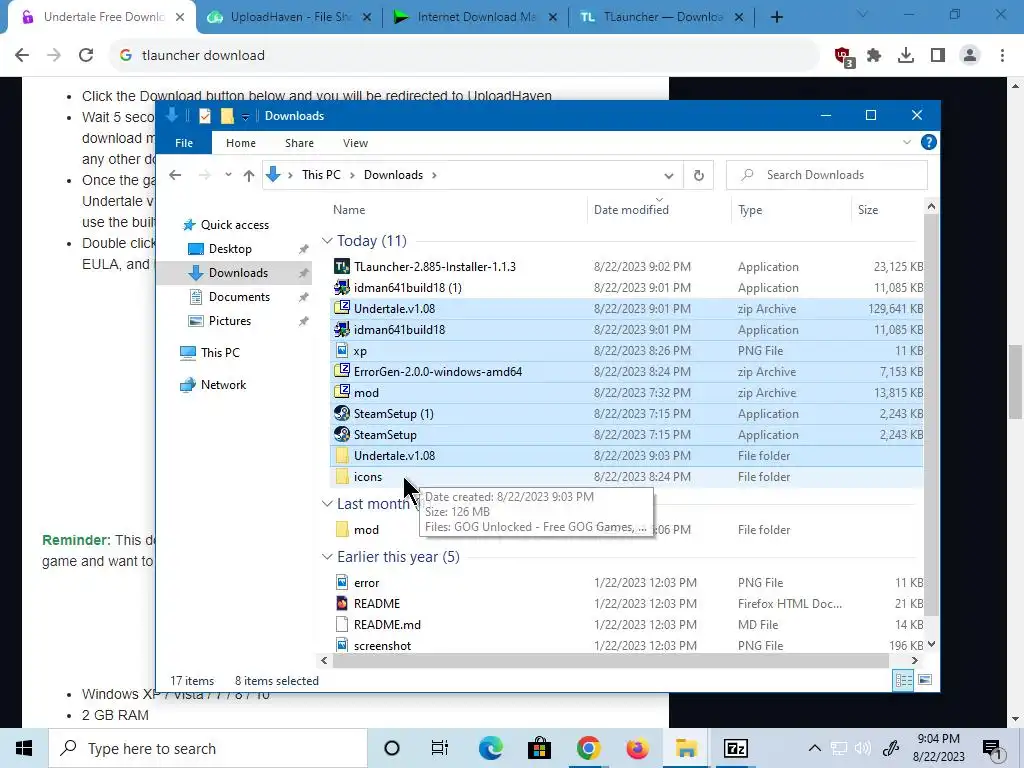Select Undertale.v1.08 zip archive icon
This screenshot has width=1024, height=768.
(x=342, y=308)
